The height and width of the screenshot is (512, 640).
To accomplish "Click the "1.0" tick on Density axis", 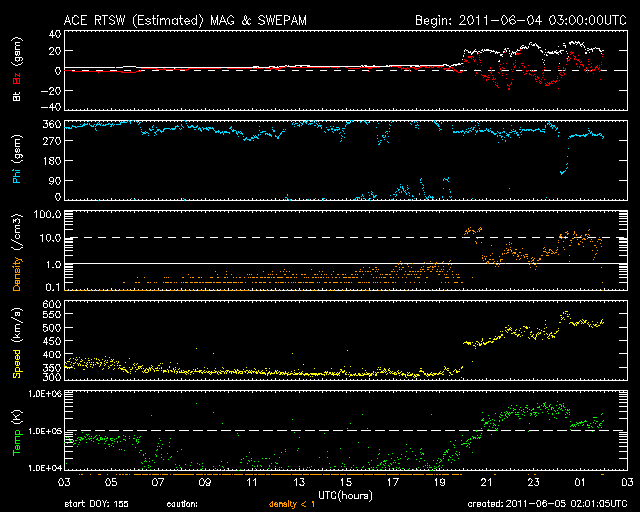I will tap(53, 265).
